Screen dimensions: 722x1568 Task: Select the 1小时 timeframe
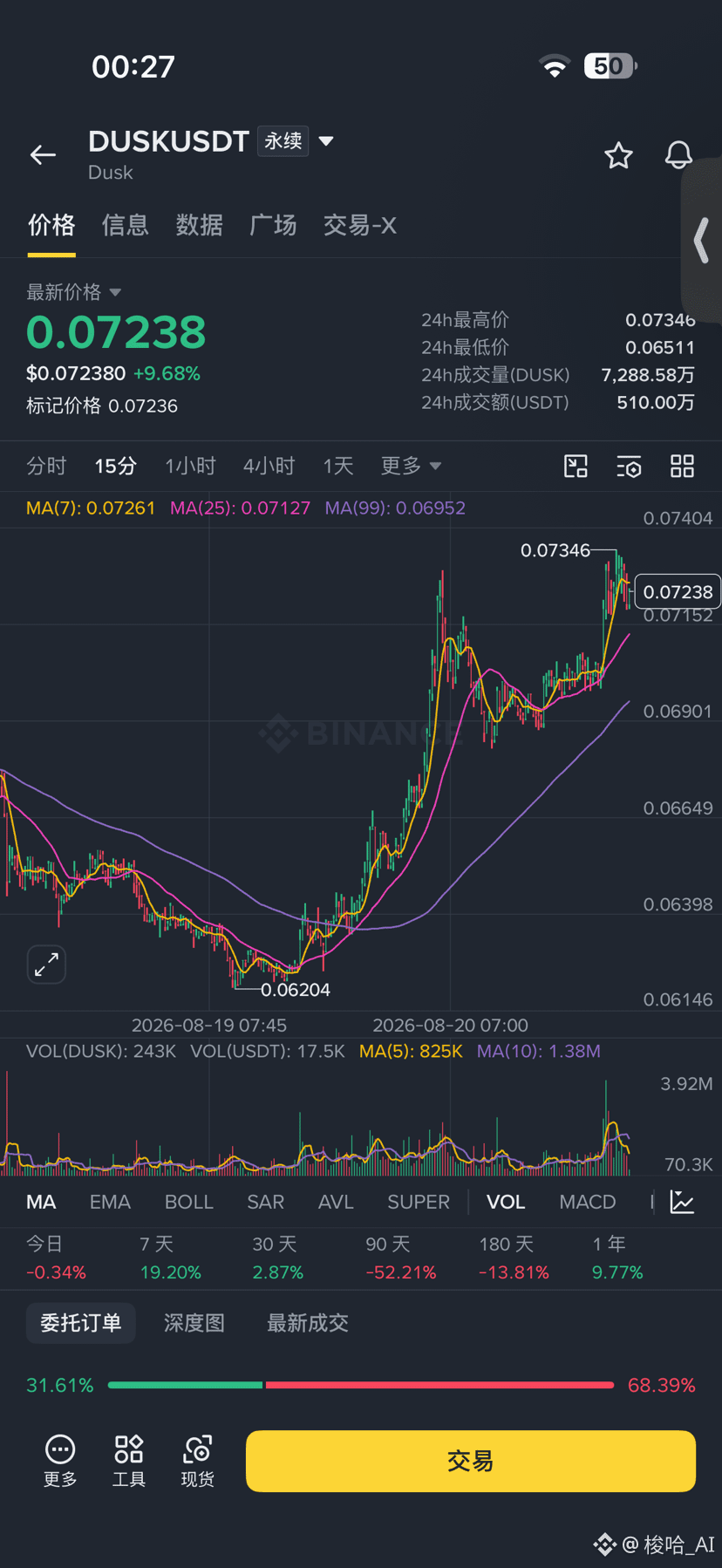(190, 466)
